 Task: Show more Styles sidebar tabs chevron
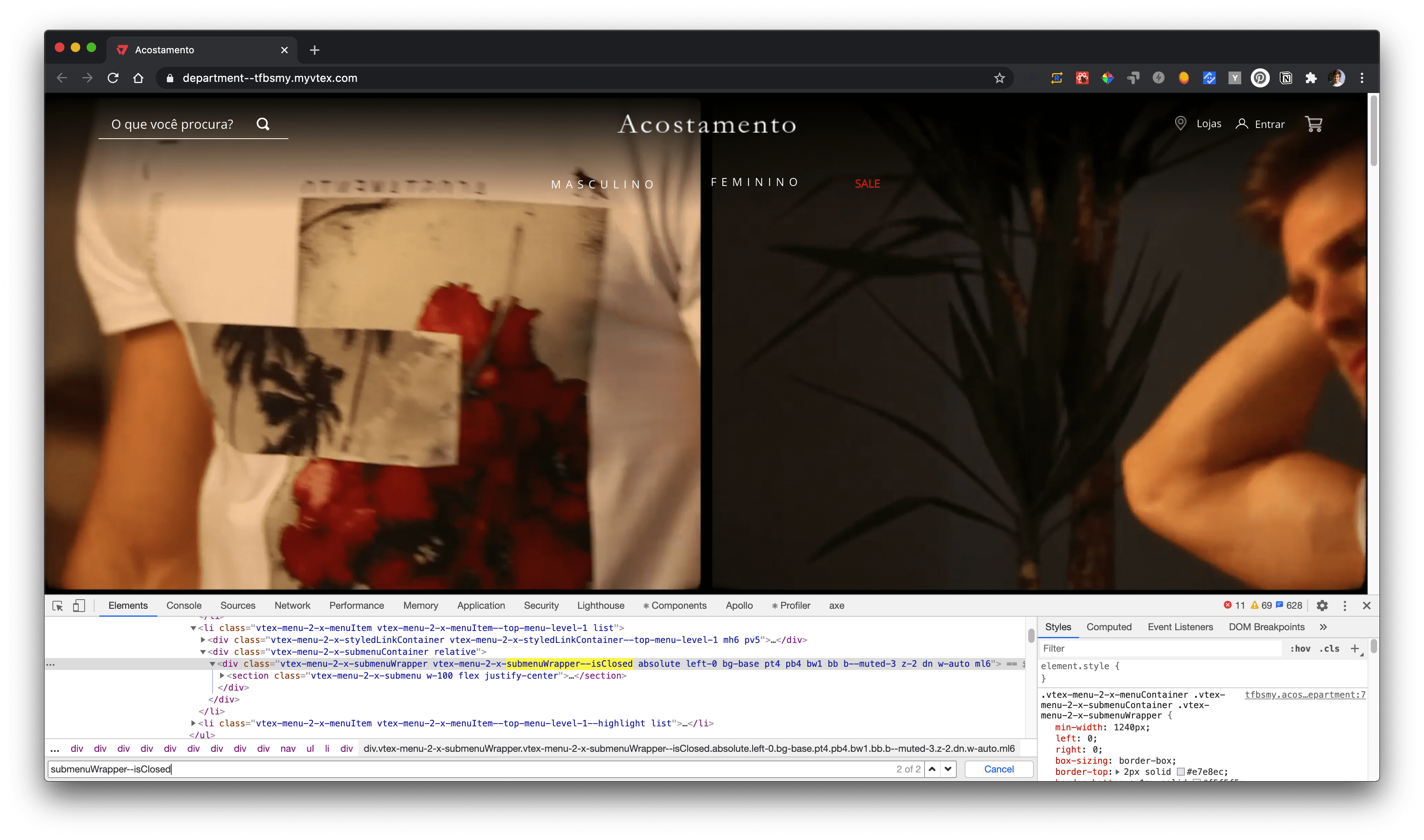pos(1323,627)
